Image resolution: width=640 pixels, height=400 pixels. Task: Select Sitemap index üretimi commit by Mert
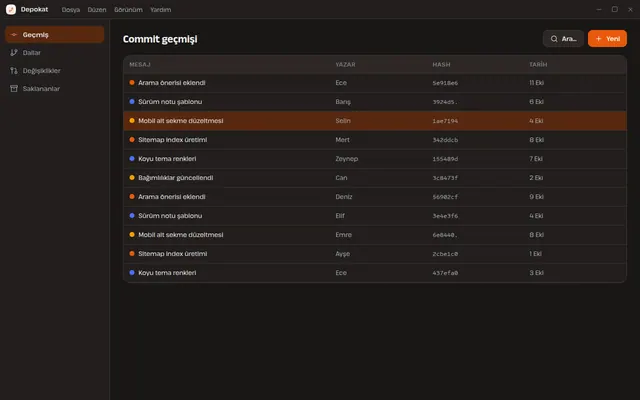[375, 140]
